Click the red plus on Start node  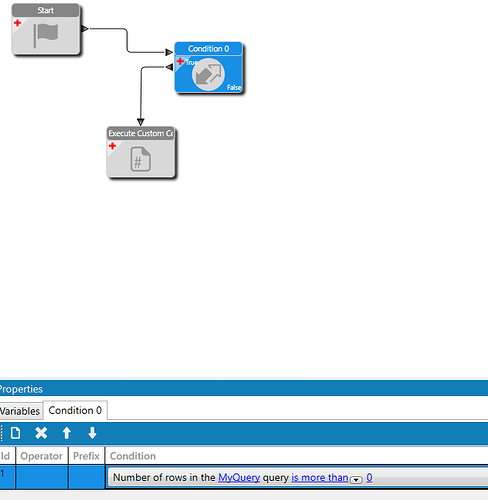click(17, 23)
